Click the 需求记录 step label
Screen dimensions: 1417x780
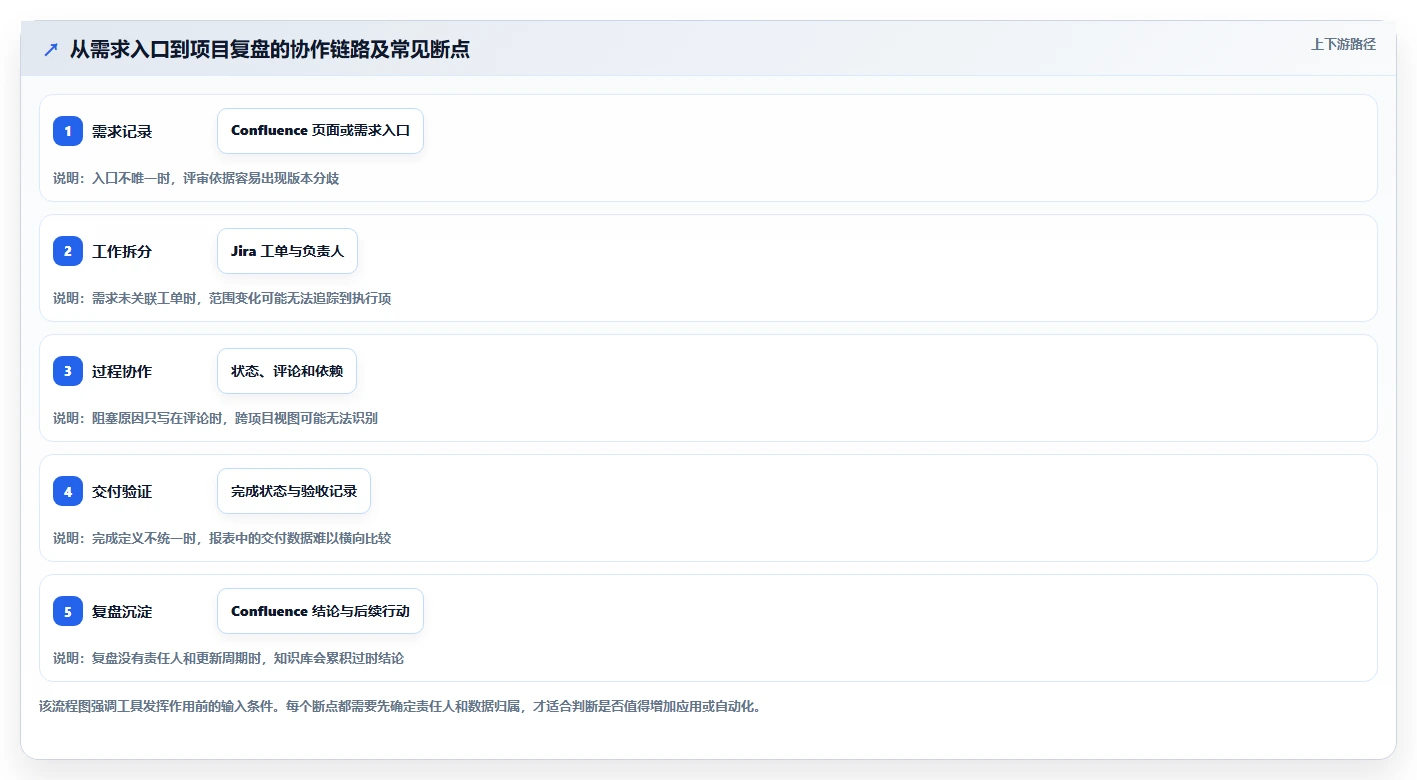tap(122, 131)
